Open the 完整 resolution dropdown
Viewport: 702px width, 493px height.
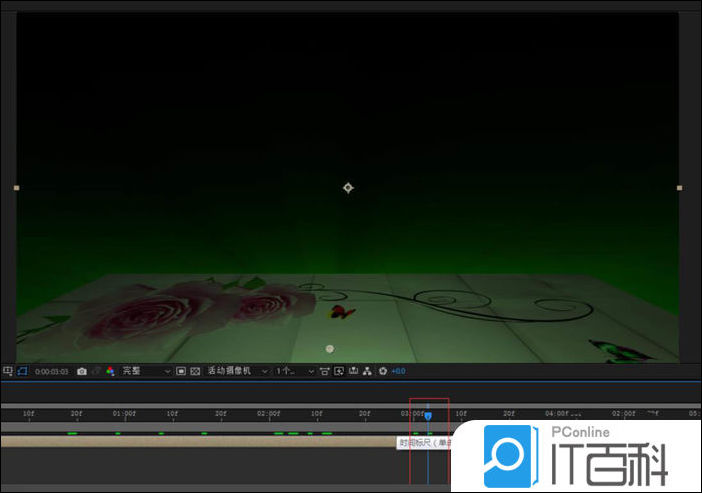coord(146,371)
